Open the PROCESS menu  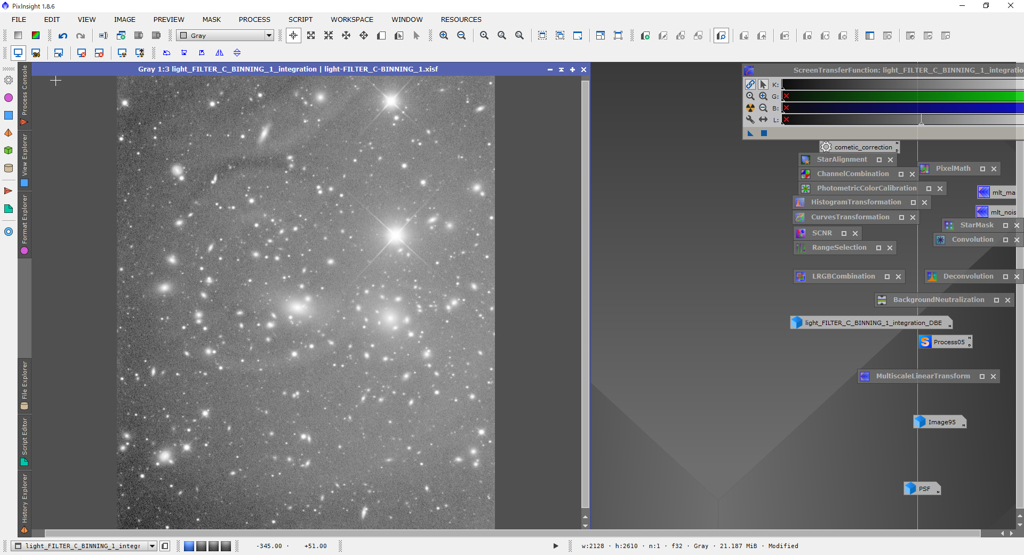tap(254, 20)
